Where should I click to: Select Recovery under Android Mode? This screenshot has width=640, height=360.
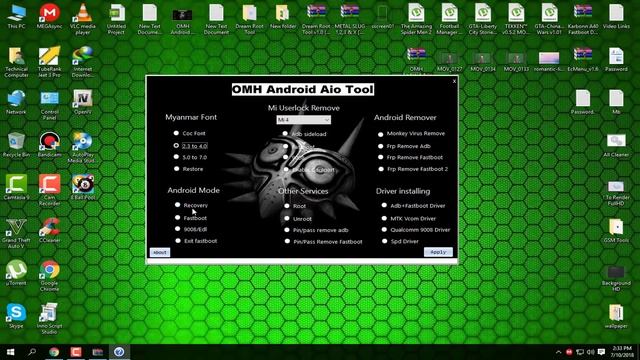177,205
